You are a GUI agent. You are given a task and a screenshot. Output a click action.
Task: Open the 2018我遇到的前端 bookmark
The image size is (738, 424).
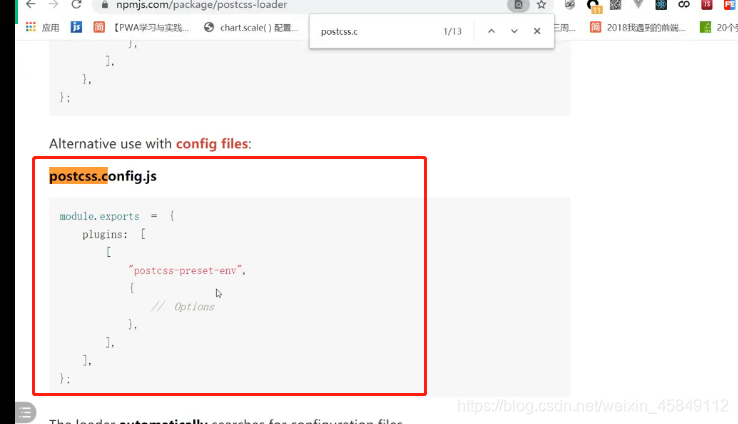click(638, 28)
